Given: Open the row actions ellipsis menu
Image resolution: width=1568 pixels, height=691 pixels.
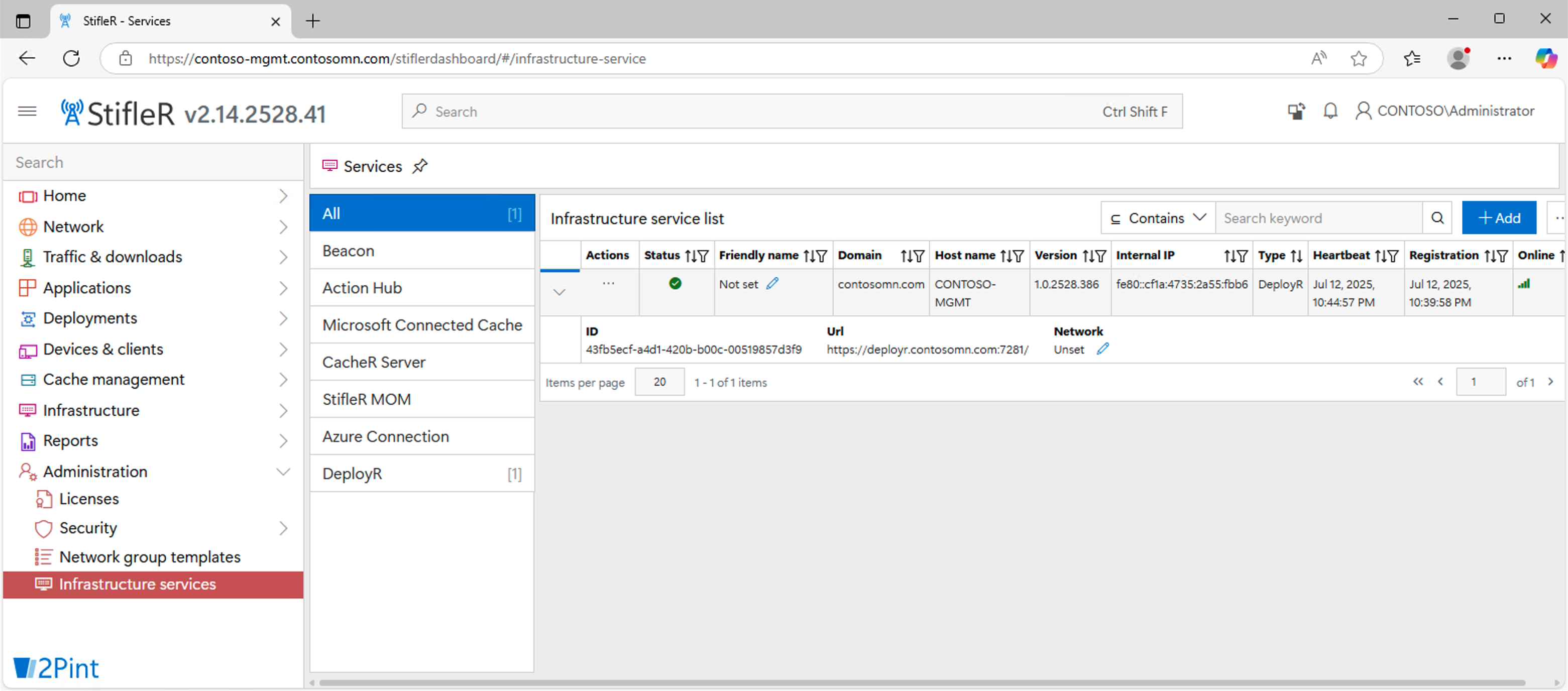Looking at the screenshot, I should click(x=608, y=284).
